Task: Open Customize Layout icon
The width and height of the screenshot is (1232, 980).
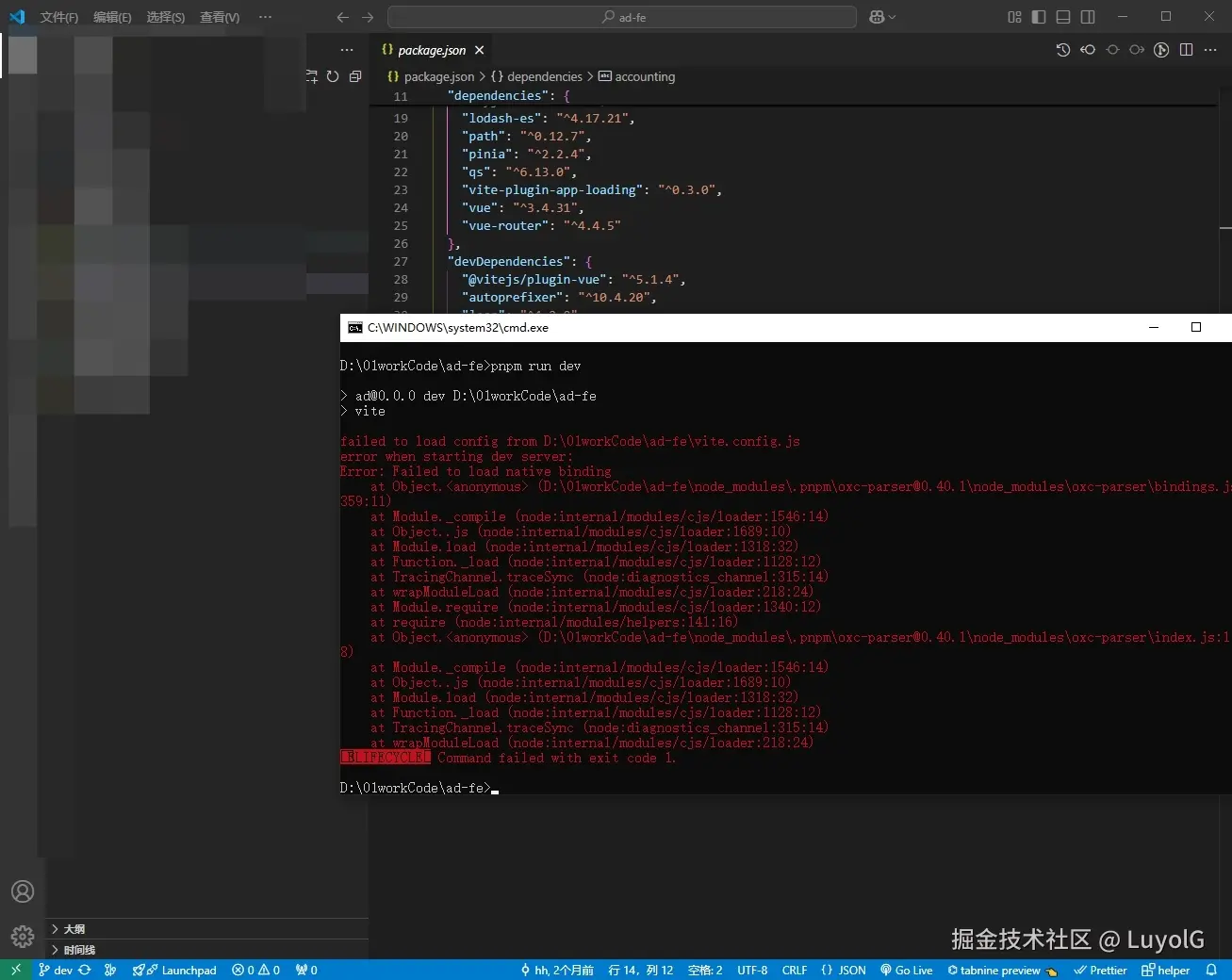Action: (x=1014, y=17)
